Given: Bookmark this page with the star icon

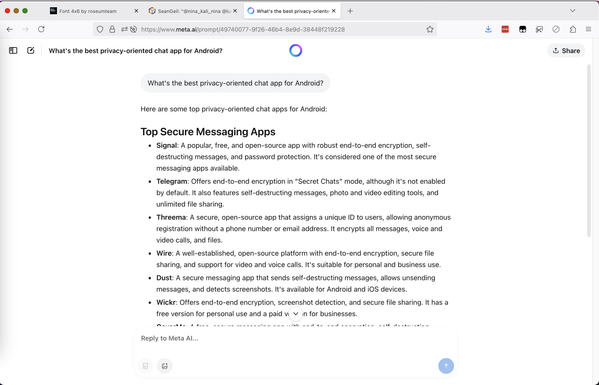Looking at the screenshot, I should [430, 29].
